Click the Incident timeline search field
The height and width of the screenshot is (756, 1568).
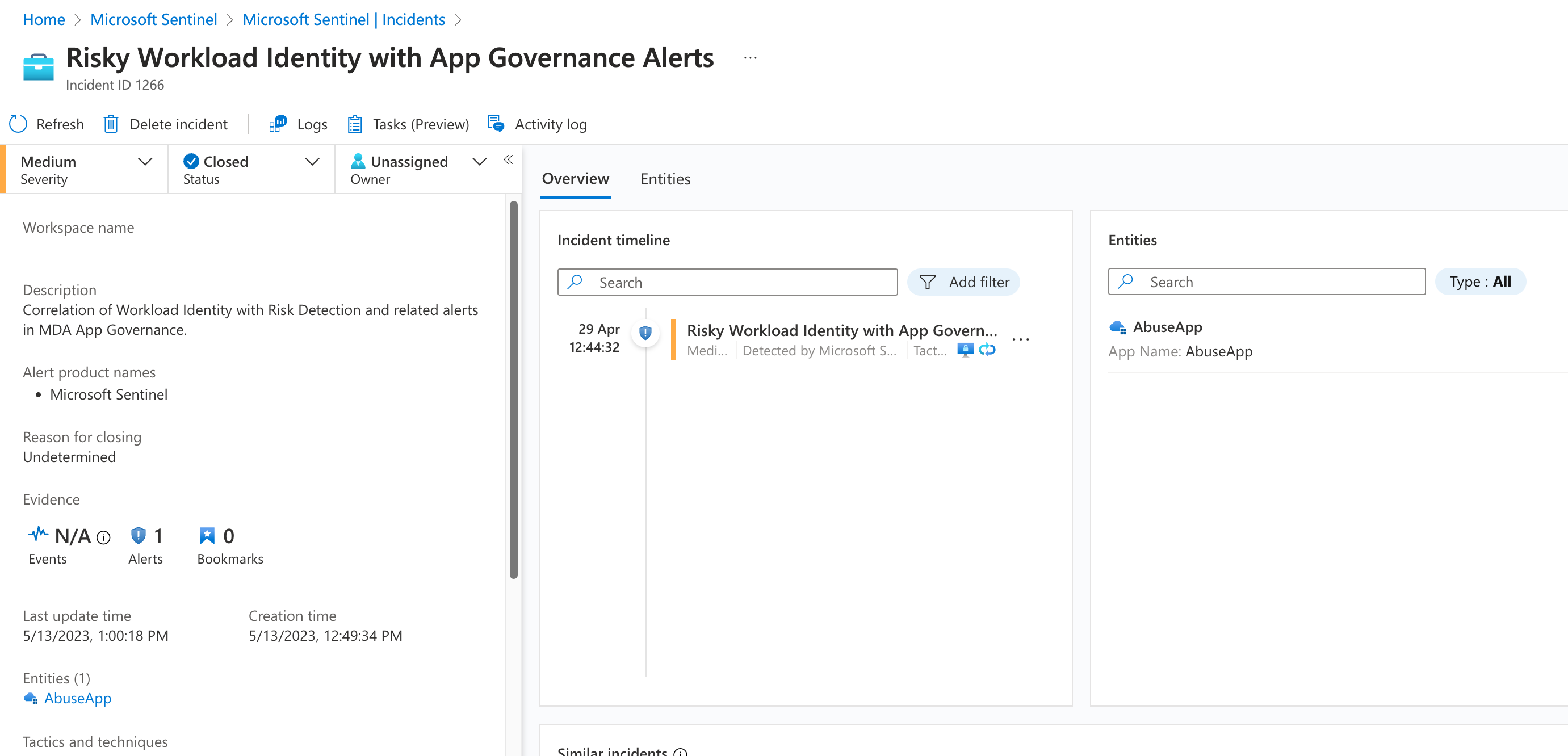pos(727,283)
